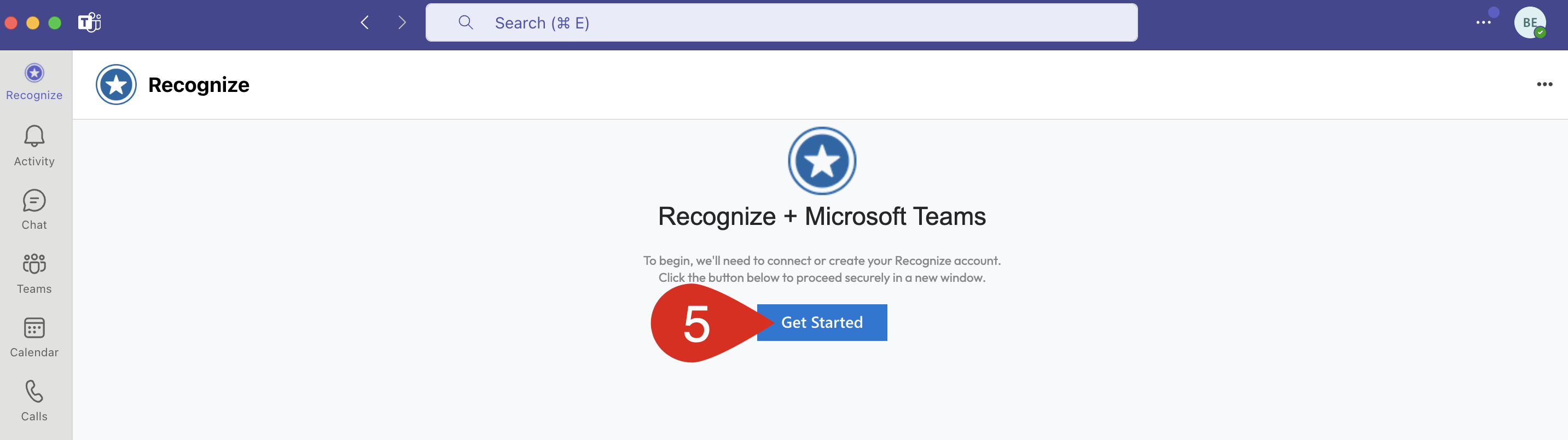The height and width of the screenshot is (440, 1568).
Task: Click the large Recognize star logo
Action: click(x=822, y=161)
